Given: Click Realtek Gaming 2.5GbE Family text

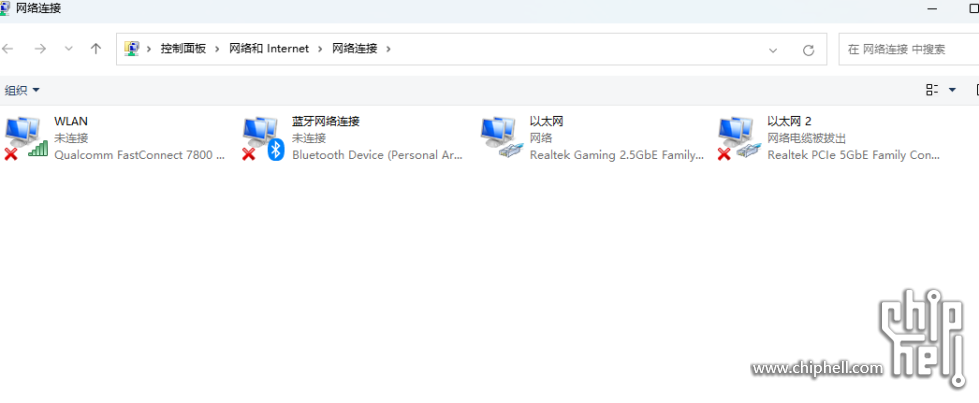Looking at the screenshot, I should (617, 155).
